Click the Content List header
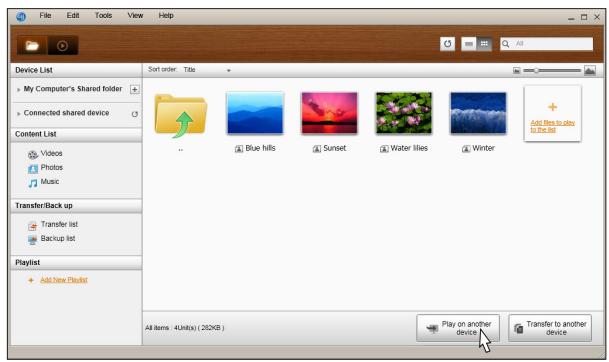This screenshot has height=362, width=609. pyautogui.click(x=76, y=134)
